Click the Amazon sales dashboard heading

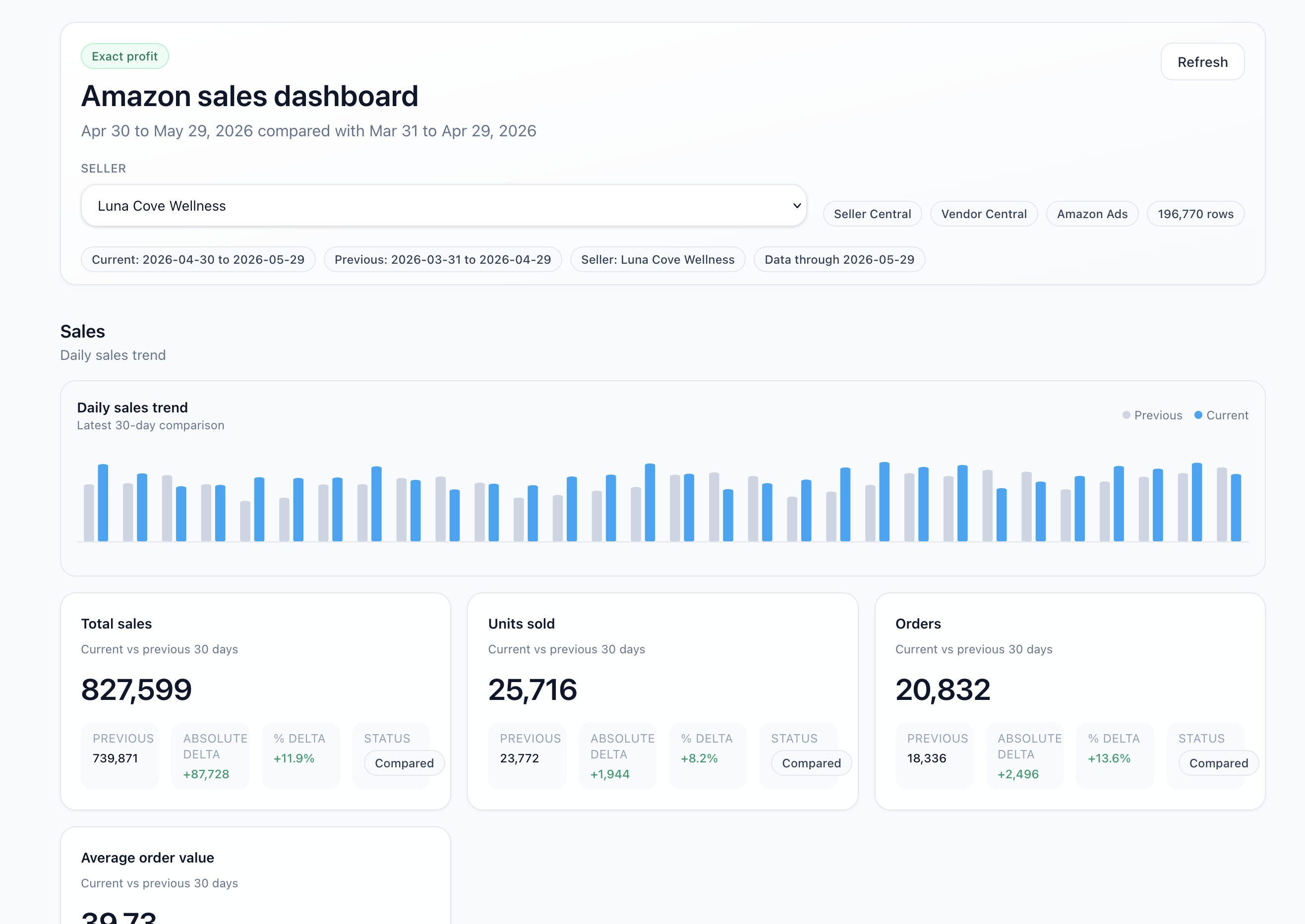(249, 96)
